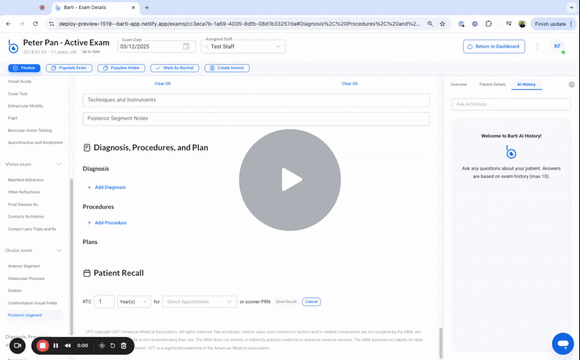Click Return to Dashboard
This screenshot has height=360, width=580.
pos(494,46)
